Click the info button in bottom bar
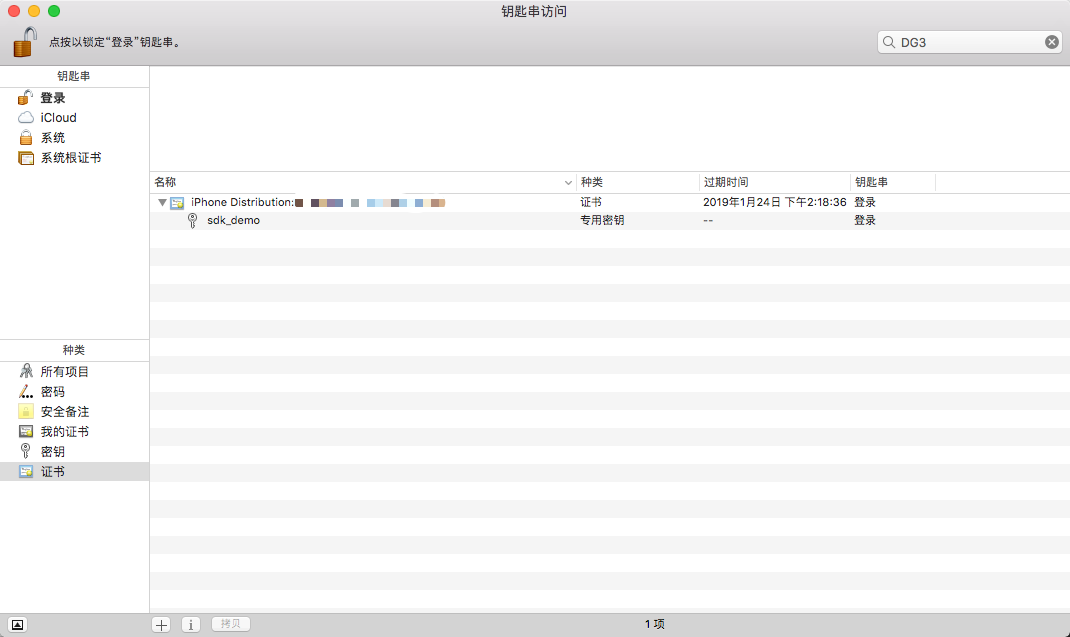 tap(191, 624)
